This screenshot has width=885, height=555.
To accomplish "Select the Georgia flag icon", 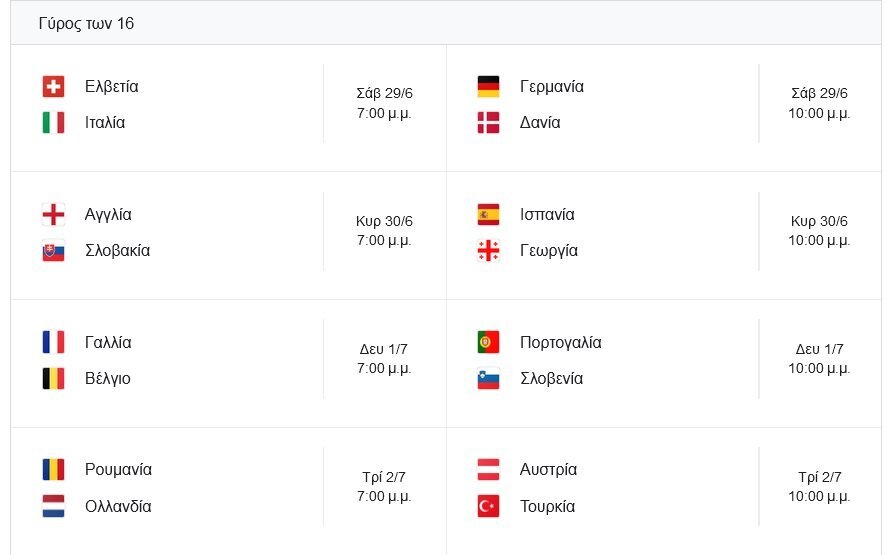I will 488,251.
